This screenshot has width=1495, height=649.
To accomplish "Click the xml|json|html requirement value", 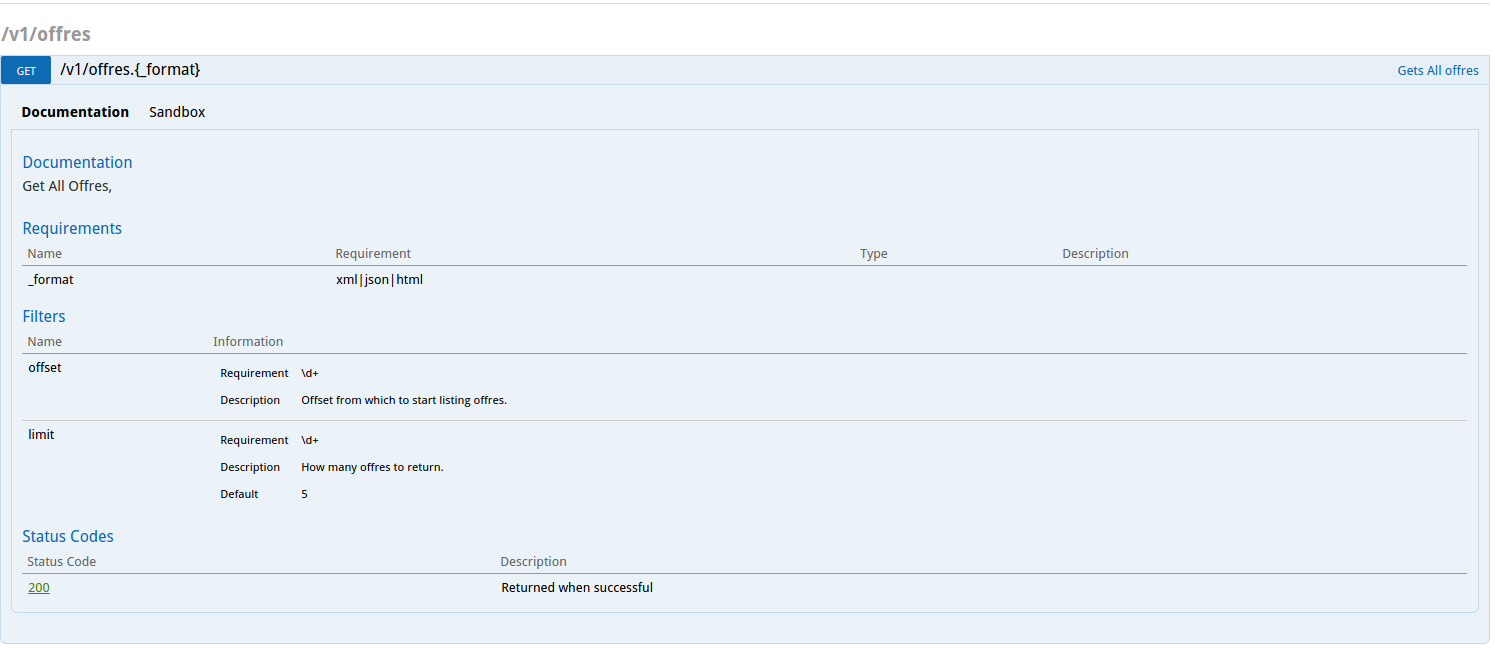I will tap(379, 280).
